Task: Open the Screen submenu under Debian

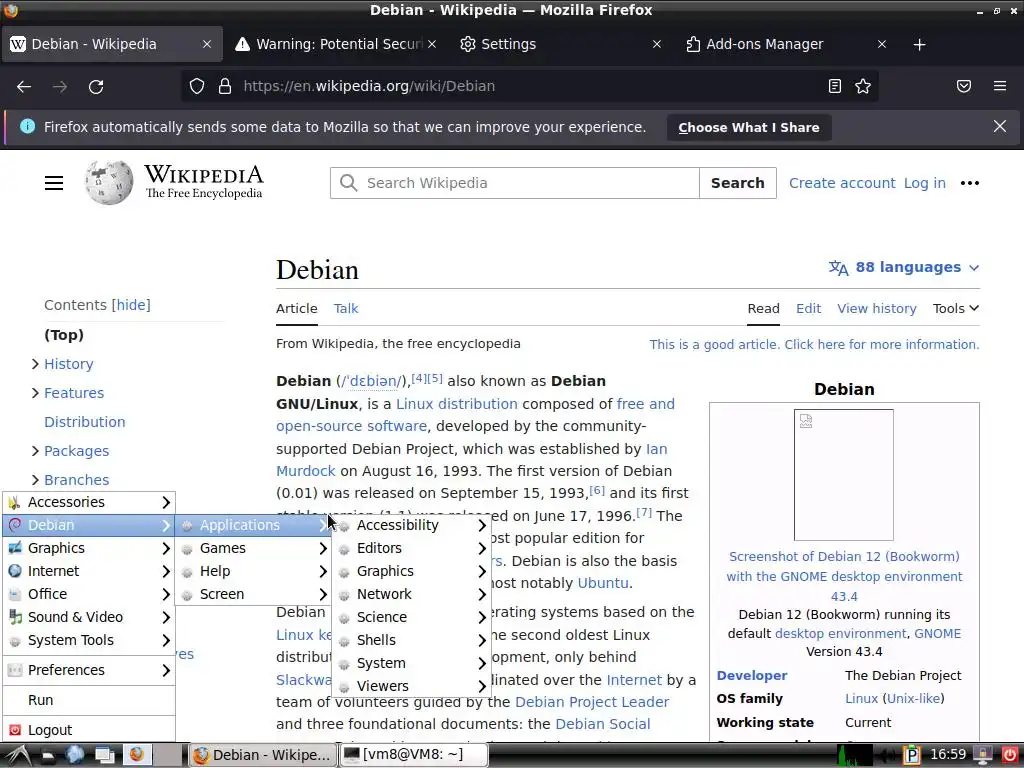Action: [253, 594]
